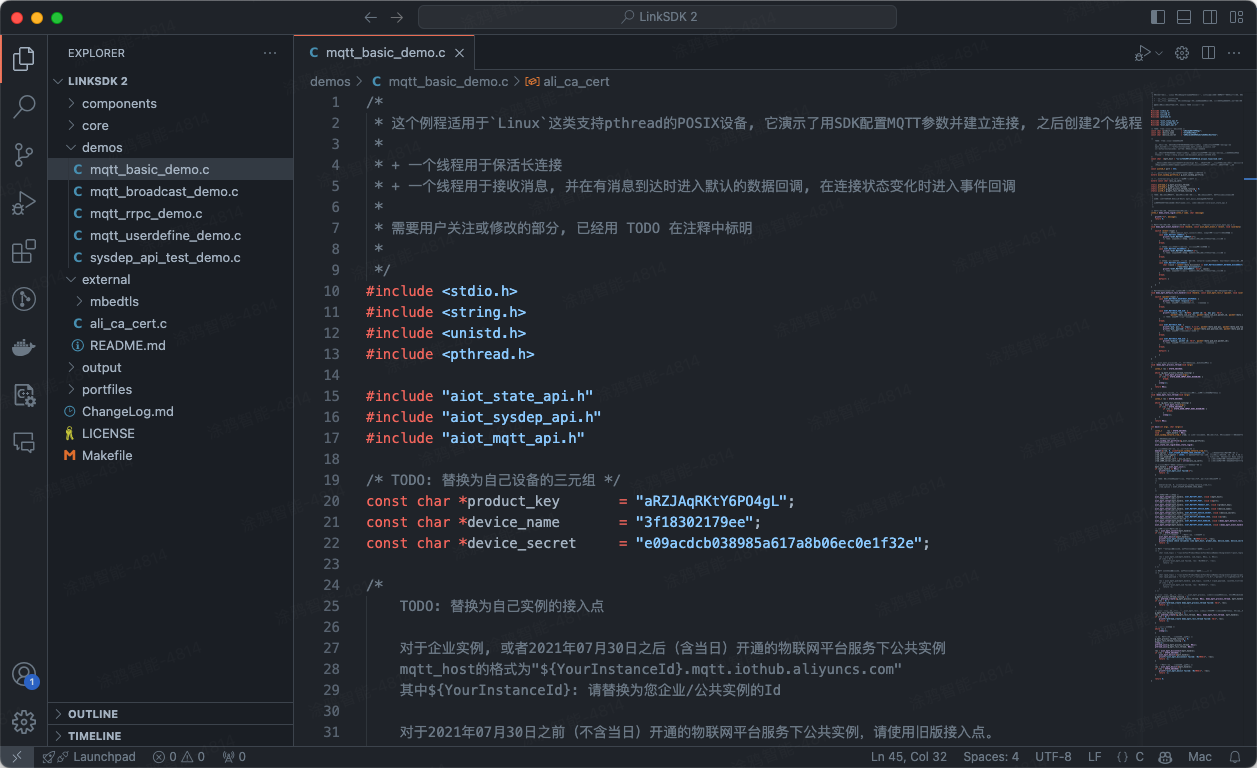
Task: Open the file-with-gear icon in activity bar
Action: [x=24, y=395]
